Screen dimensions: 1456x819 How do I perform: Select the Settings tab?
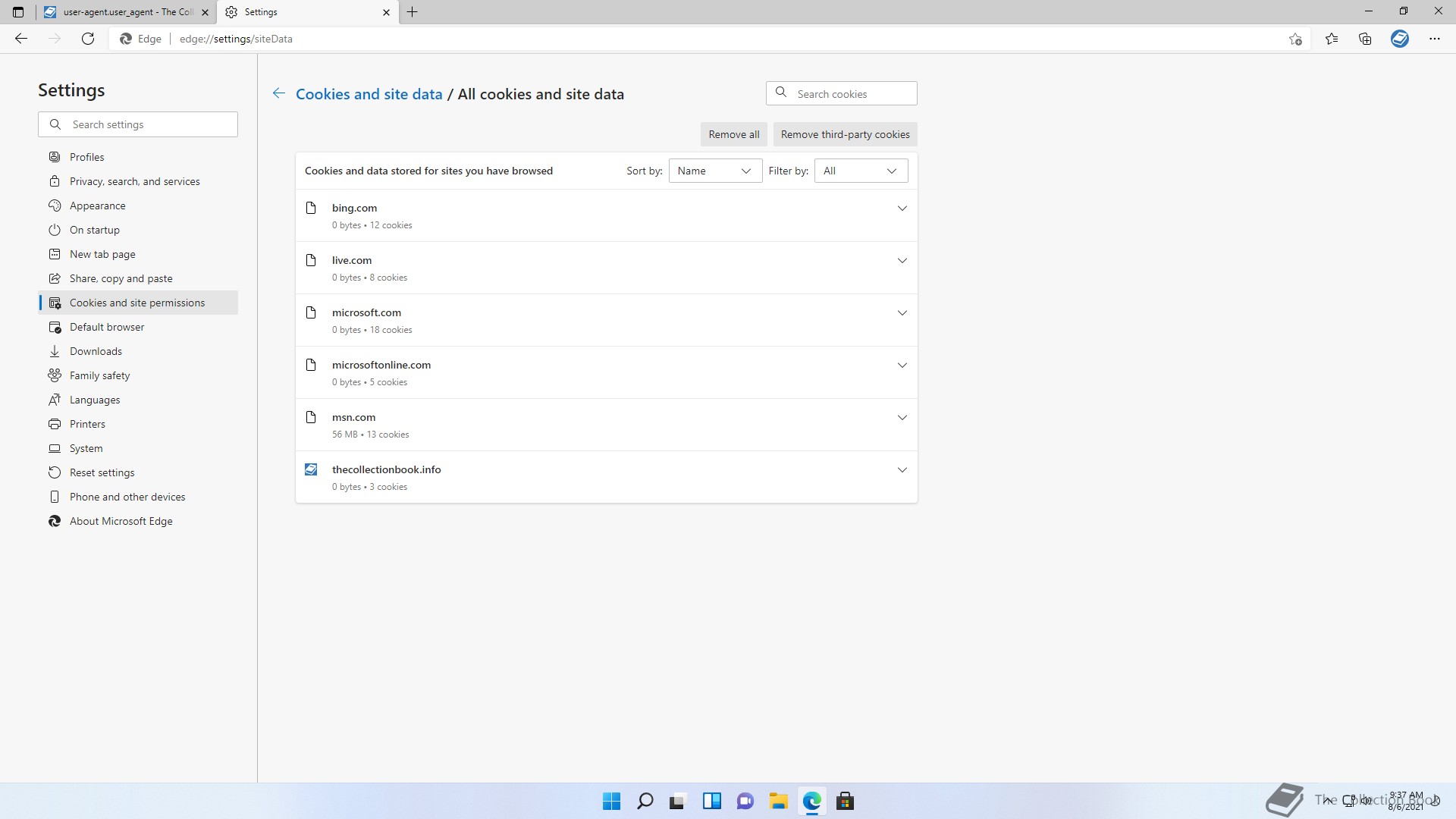308,12
